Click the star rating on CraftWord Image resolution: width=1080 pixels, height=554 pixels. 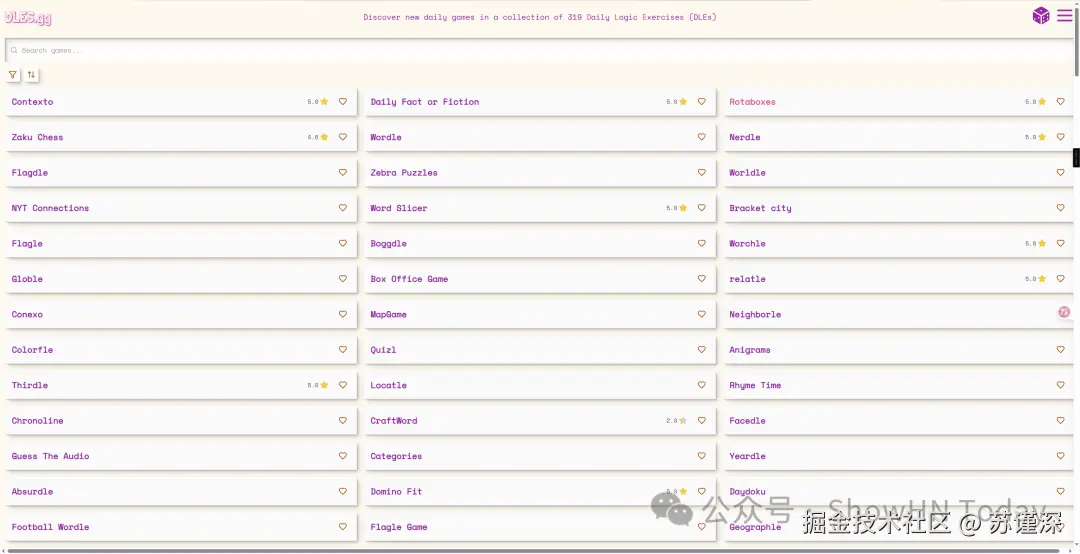pos(676,420)
